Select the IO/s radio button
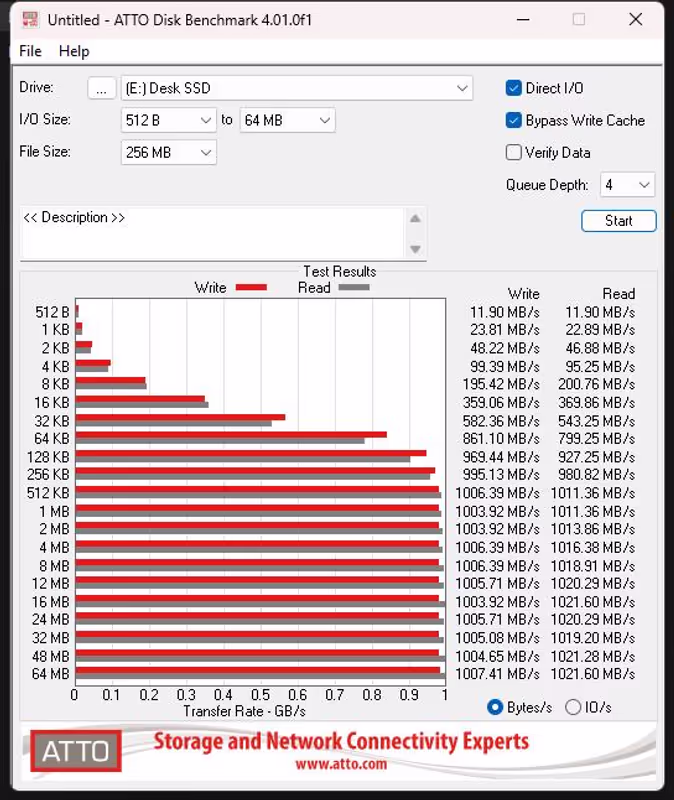674x800 pixels. coord(573,707)
